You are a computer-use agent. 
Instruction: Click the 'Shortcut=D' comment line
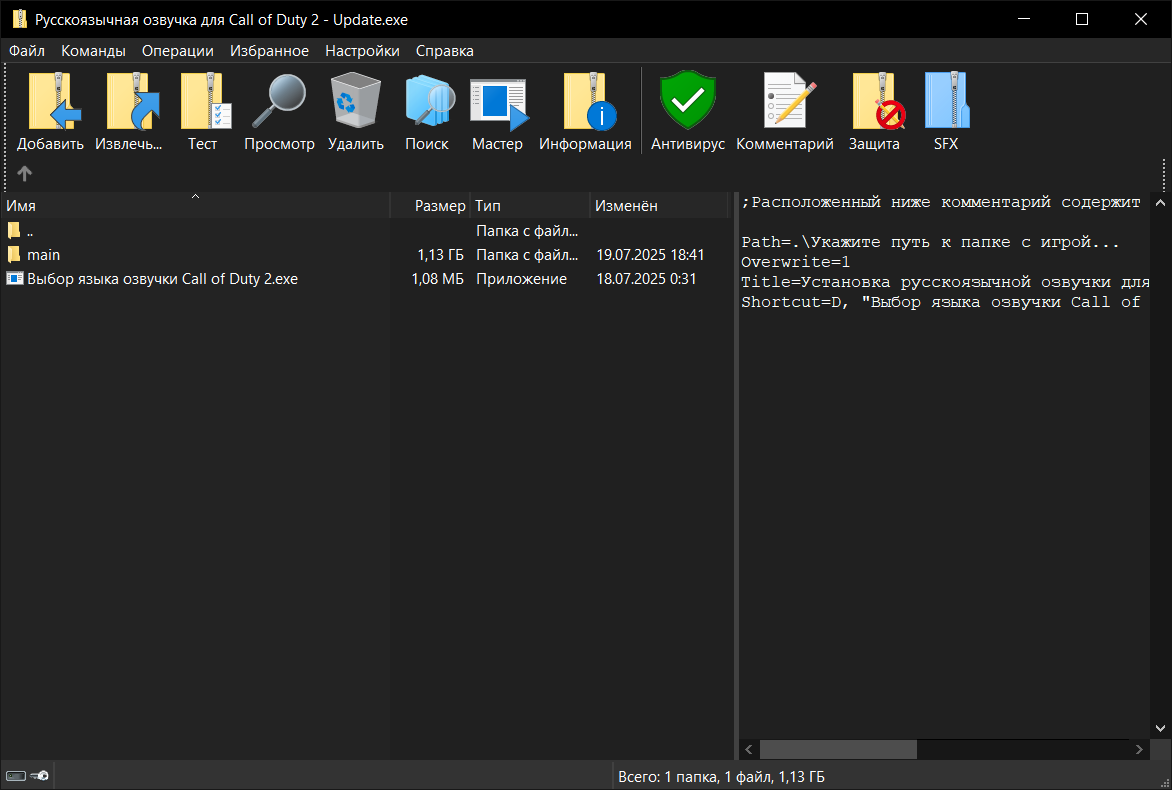941,303
